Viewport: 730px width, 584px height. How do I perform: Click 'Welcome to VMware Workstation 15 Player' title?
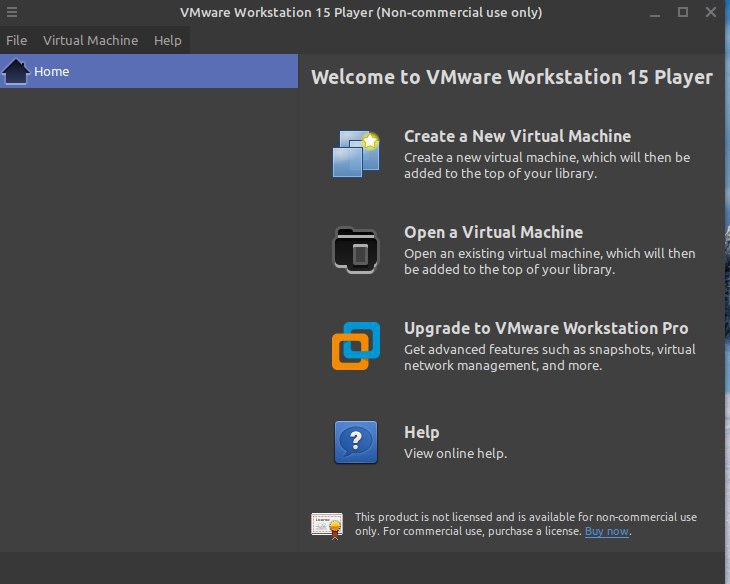click(512, 77)
